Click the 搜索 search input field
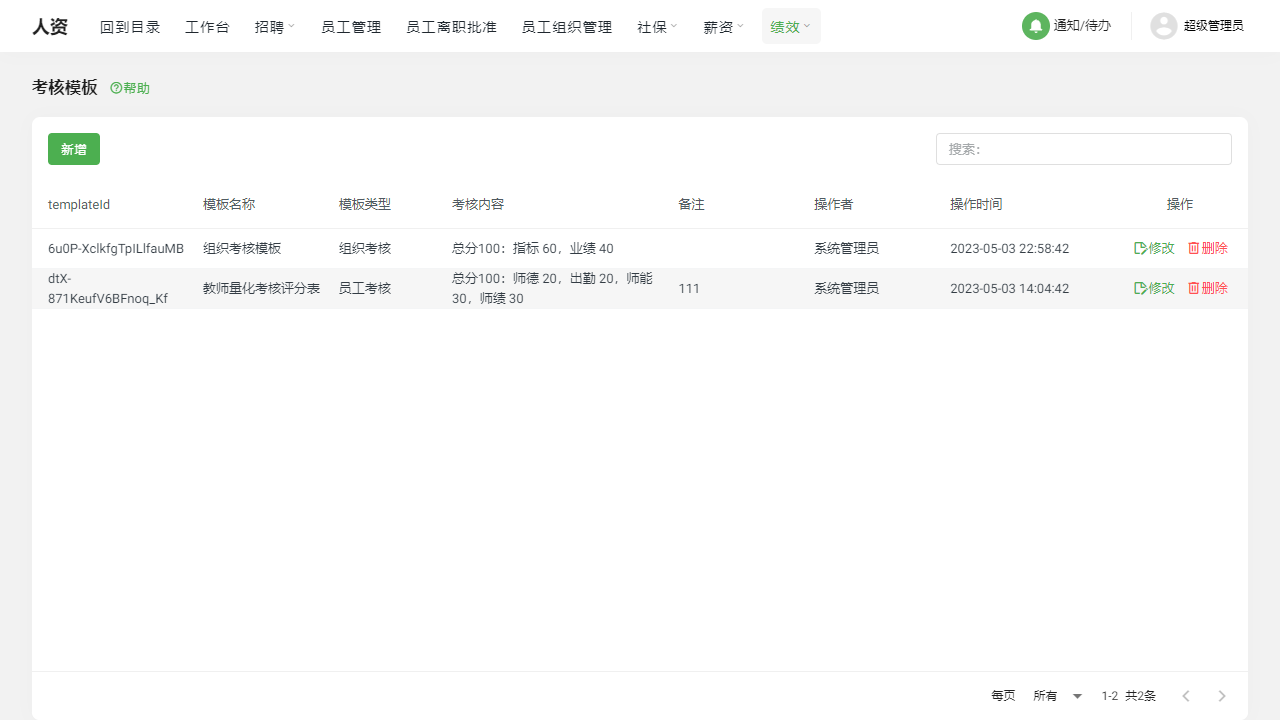 [1084, 148]
